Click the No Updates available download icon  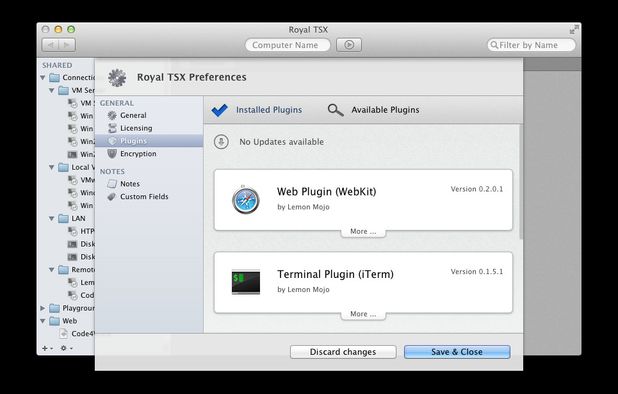[x=221, y=142]
